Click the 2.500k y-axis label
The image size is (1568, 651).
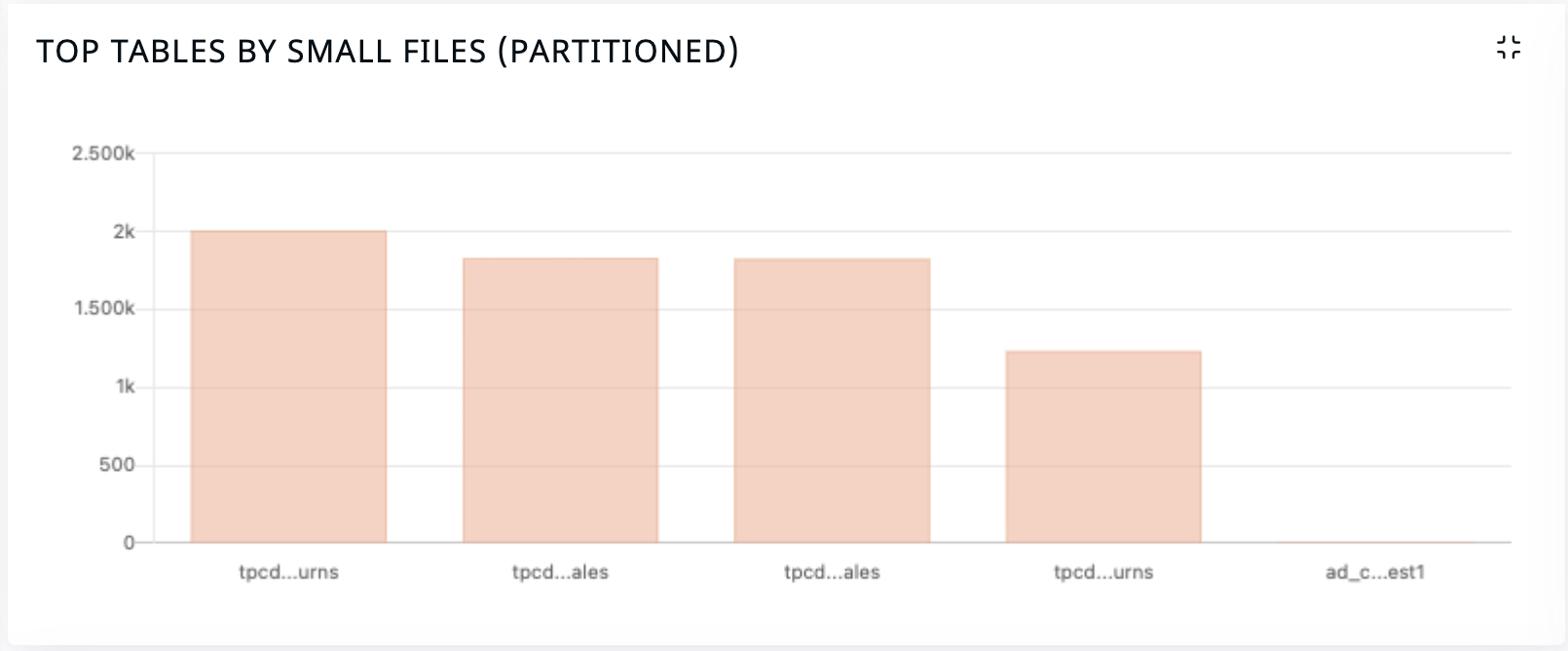click(103, 153)
